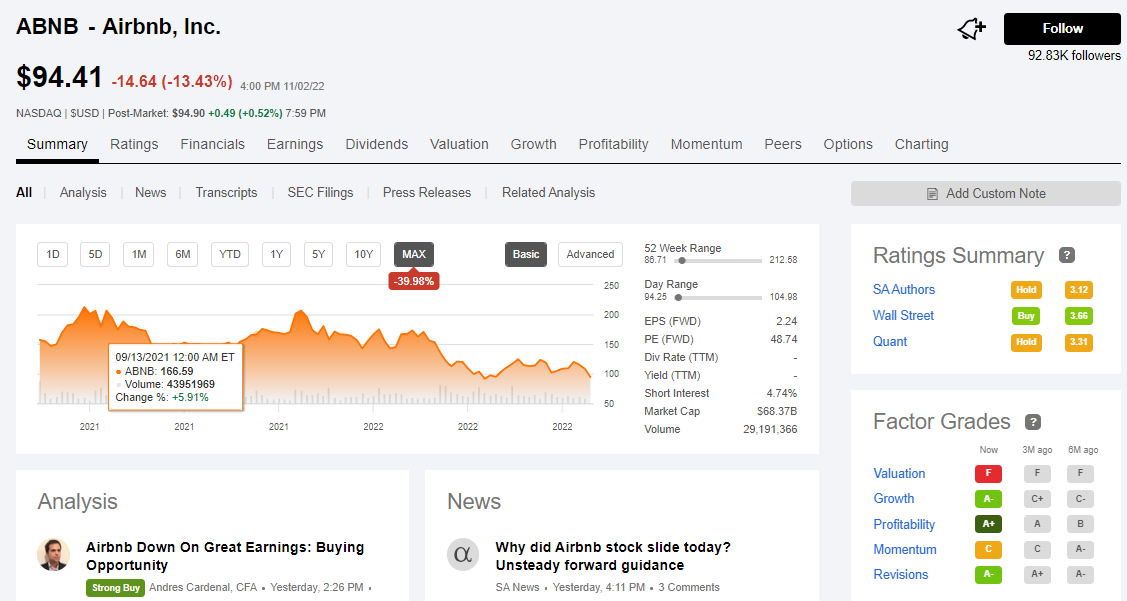Open the Charting tab
Viewport: 1127px width, 601px height.
tap(921, 144)
